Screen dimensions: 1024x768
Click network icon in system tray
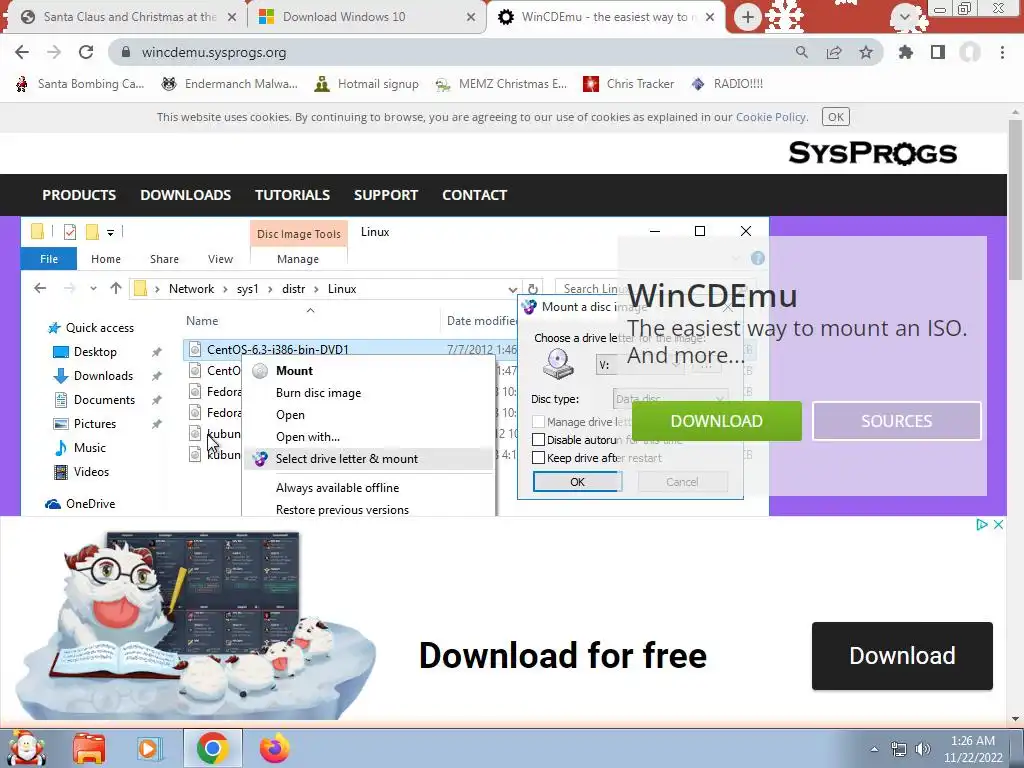899,749
